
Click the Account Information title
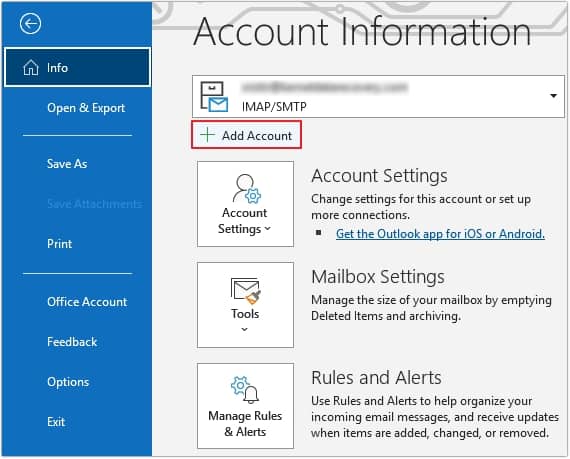tap(362, 32)
